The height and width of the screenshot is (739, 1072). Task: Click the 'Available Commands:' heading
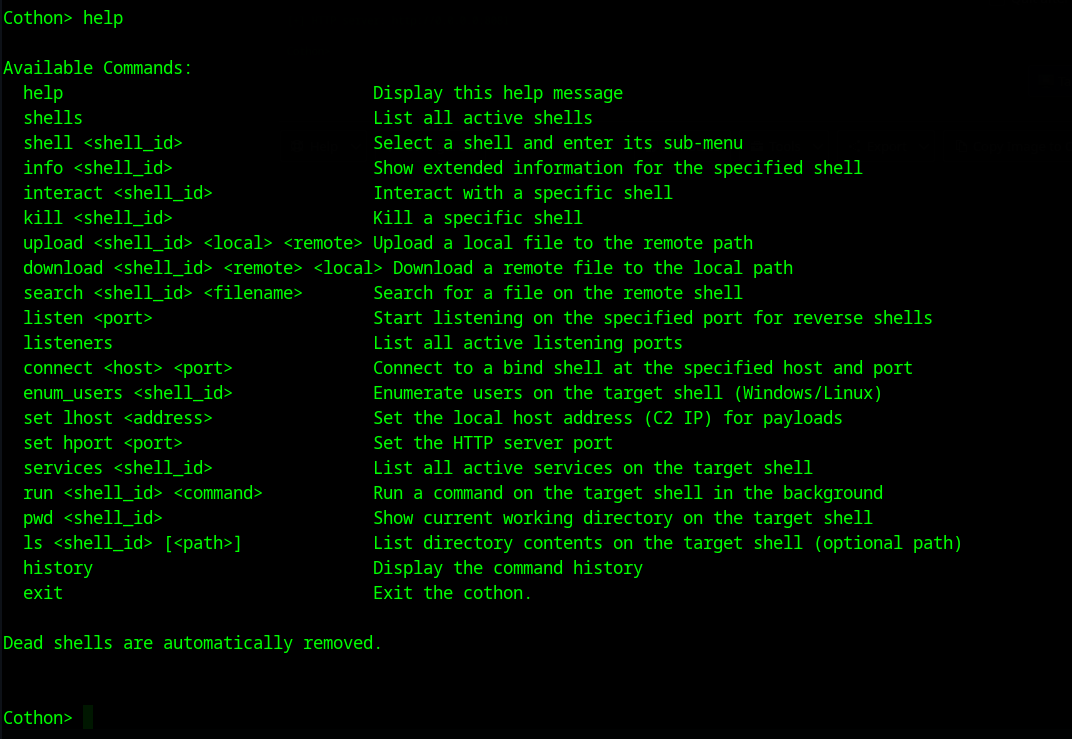[x=97, y=68]
